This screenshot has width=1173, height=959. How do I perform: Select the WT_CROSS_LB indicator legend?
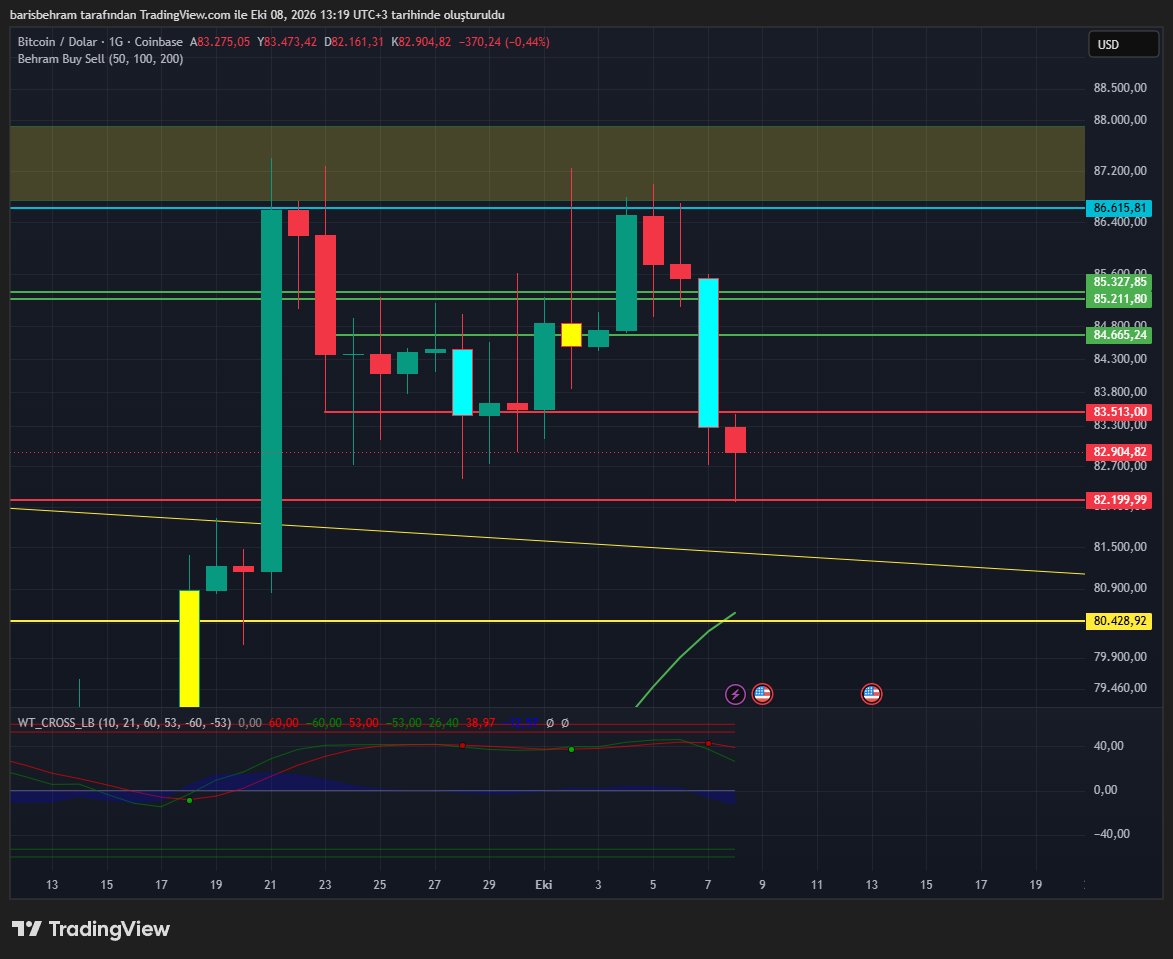coord(124,723)
